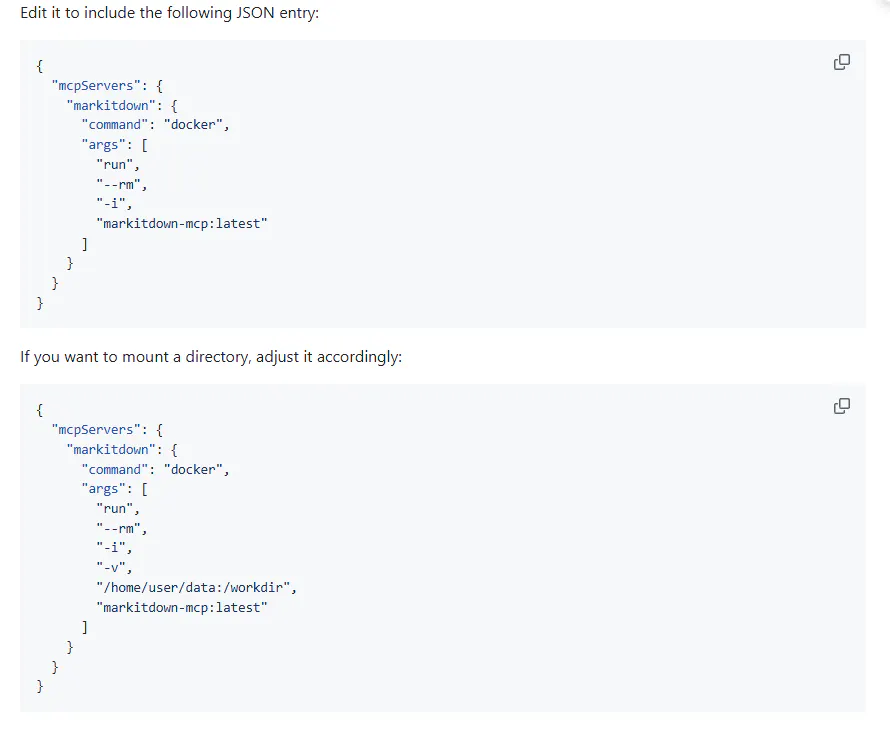Click "-i" argument in the first code block

click(x=111, y=204)
